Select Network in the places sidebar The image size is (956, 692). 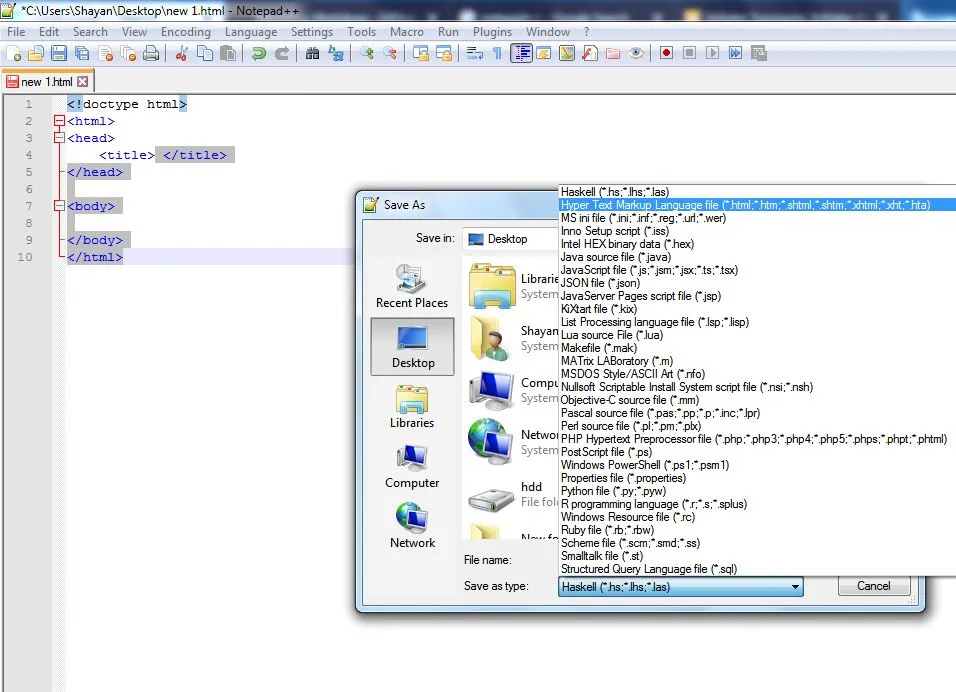(x=412, y=526)
